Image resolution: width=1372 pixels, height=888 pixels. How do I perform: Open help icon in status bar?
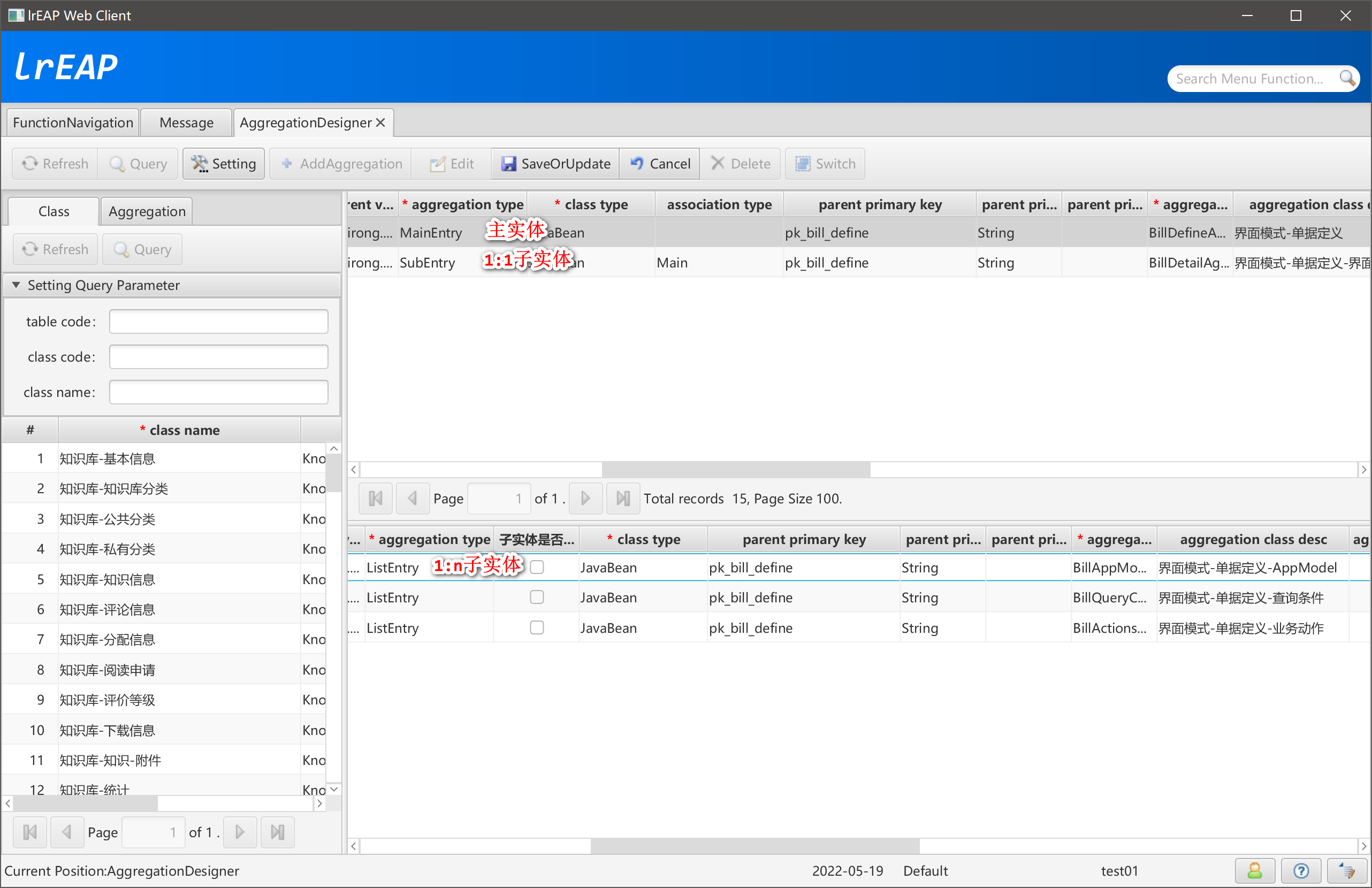coord(1300,871)
